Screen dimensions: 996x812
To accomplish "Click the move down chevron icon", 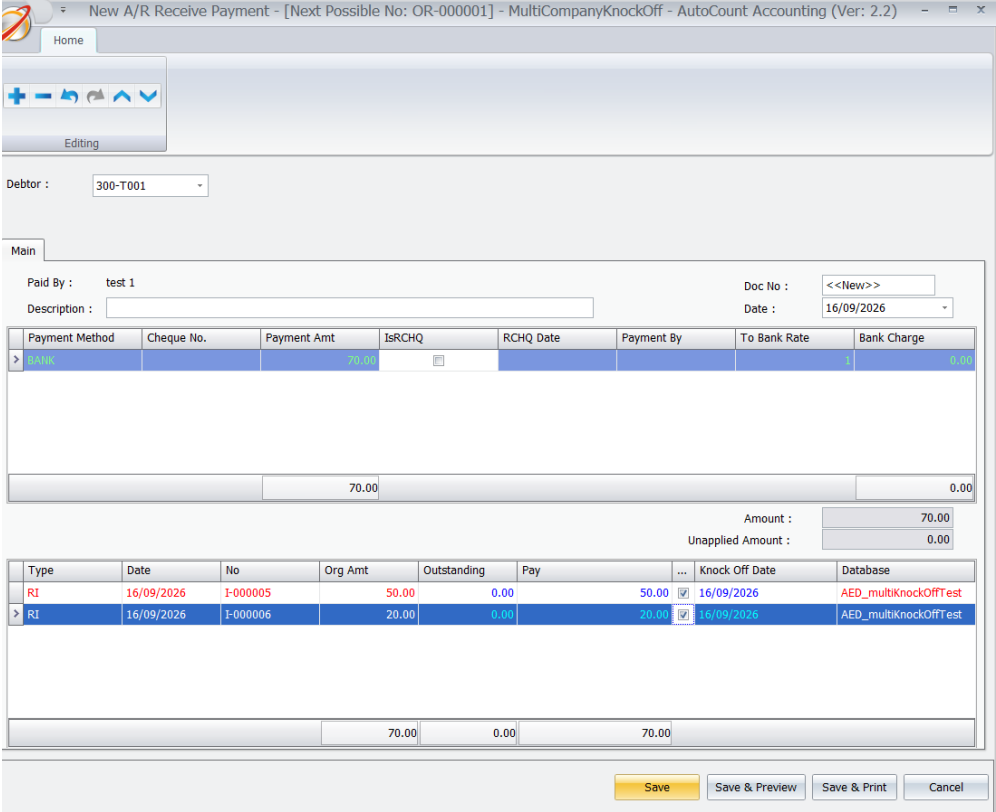I will (148, 97).
